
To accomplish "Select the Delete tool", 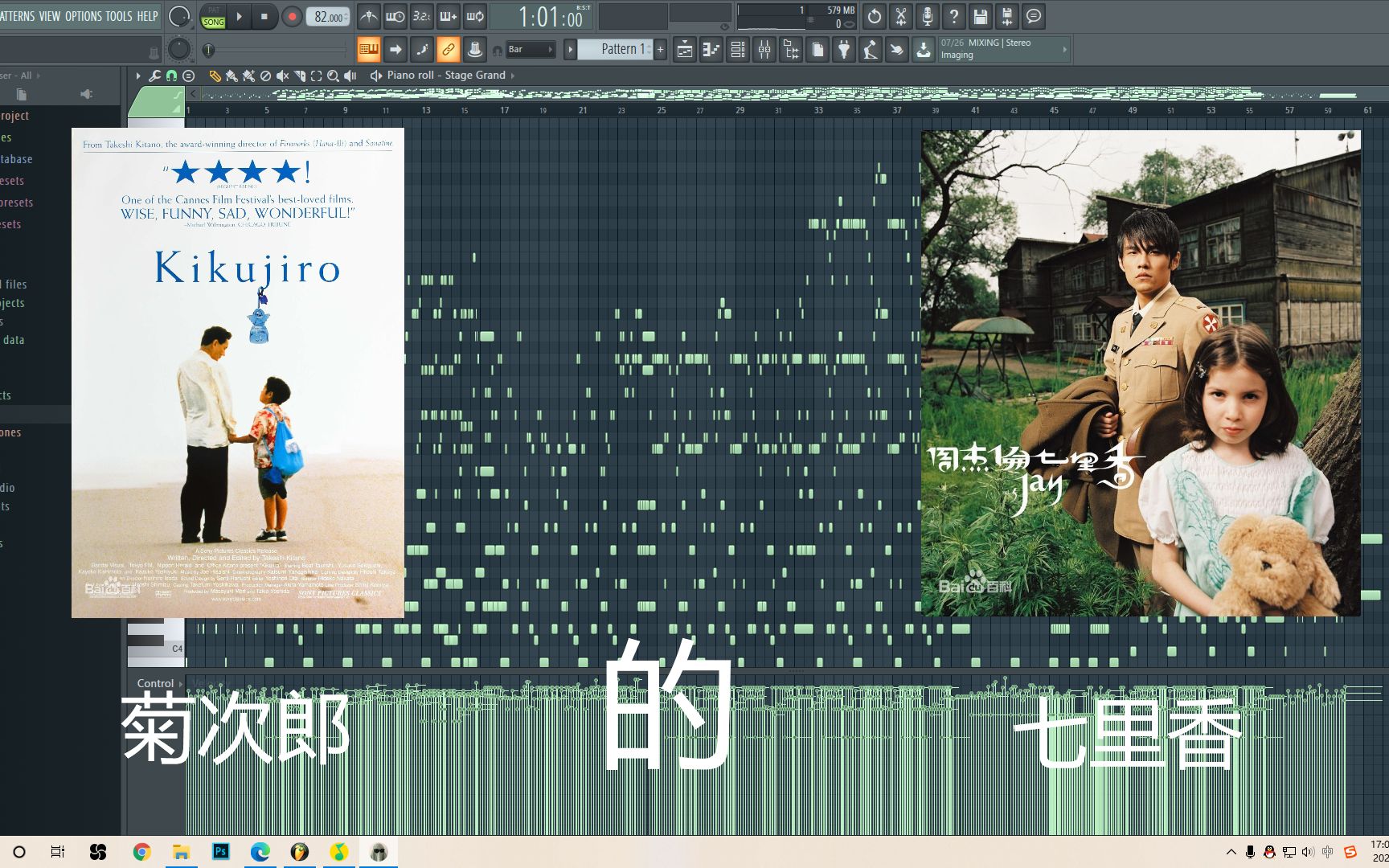I will pos(265,76).
